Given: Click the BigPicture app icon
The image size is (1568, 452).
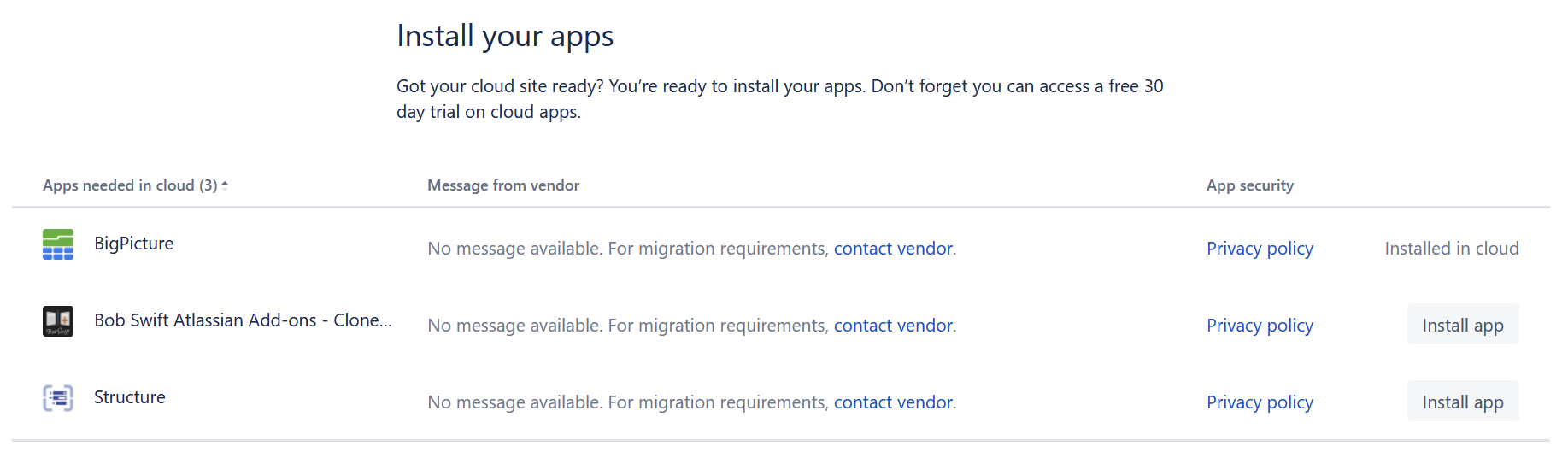Looking at the screenshot, I should pos(58,244).
